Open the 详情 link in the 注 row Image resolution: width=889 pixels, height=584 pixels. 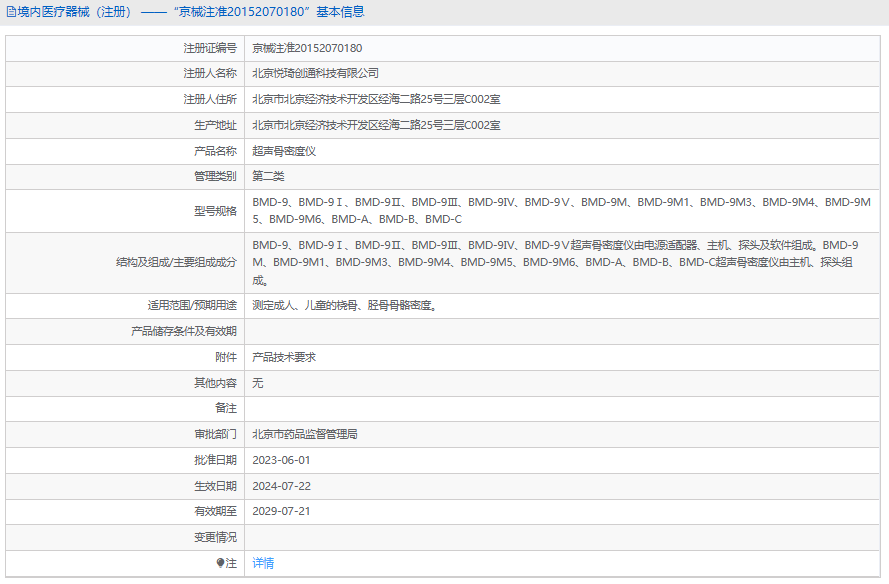pos(263,563)
